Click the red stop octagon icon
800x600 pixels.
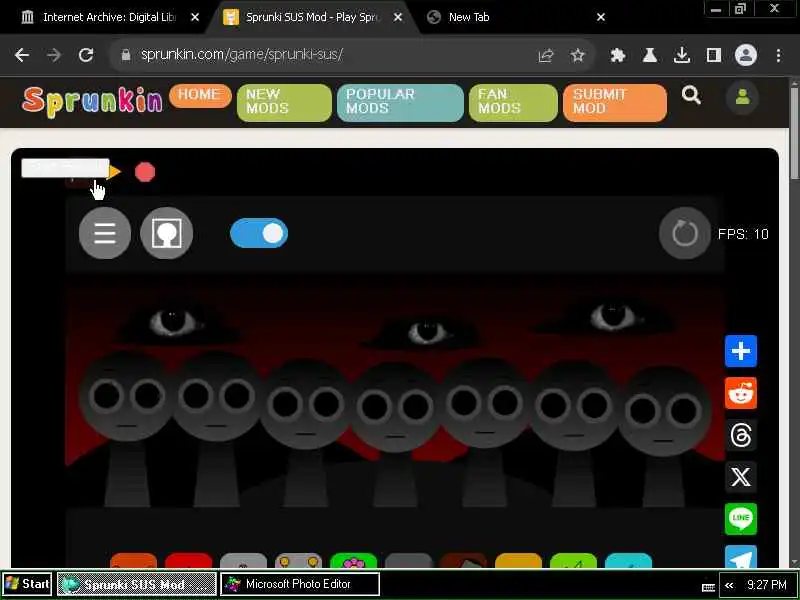pyautogui.click(x=145, y=172)
